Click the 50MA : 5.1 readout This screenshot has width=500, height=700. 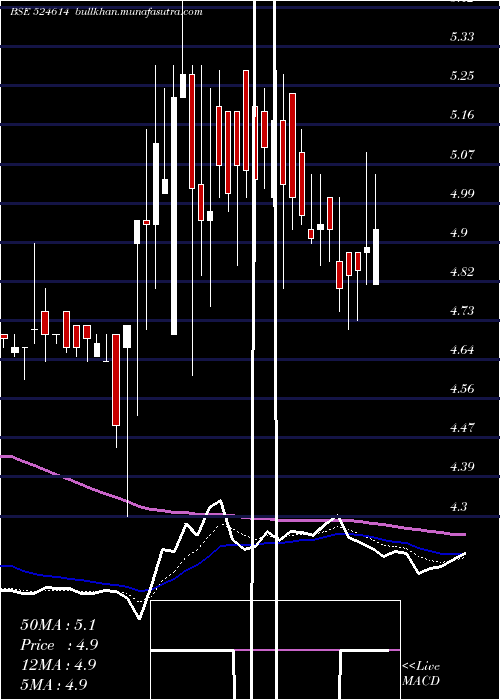(58, 625)
